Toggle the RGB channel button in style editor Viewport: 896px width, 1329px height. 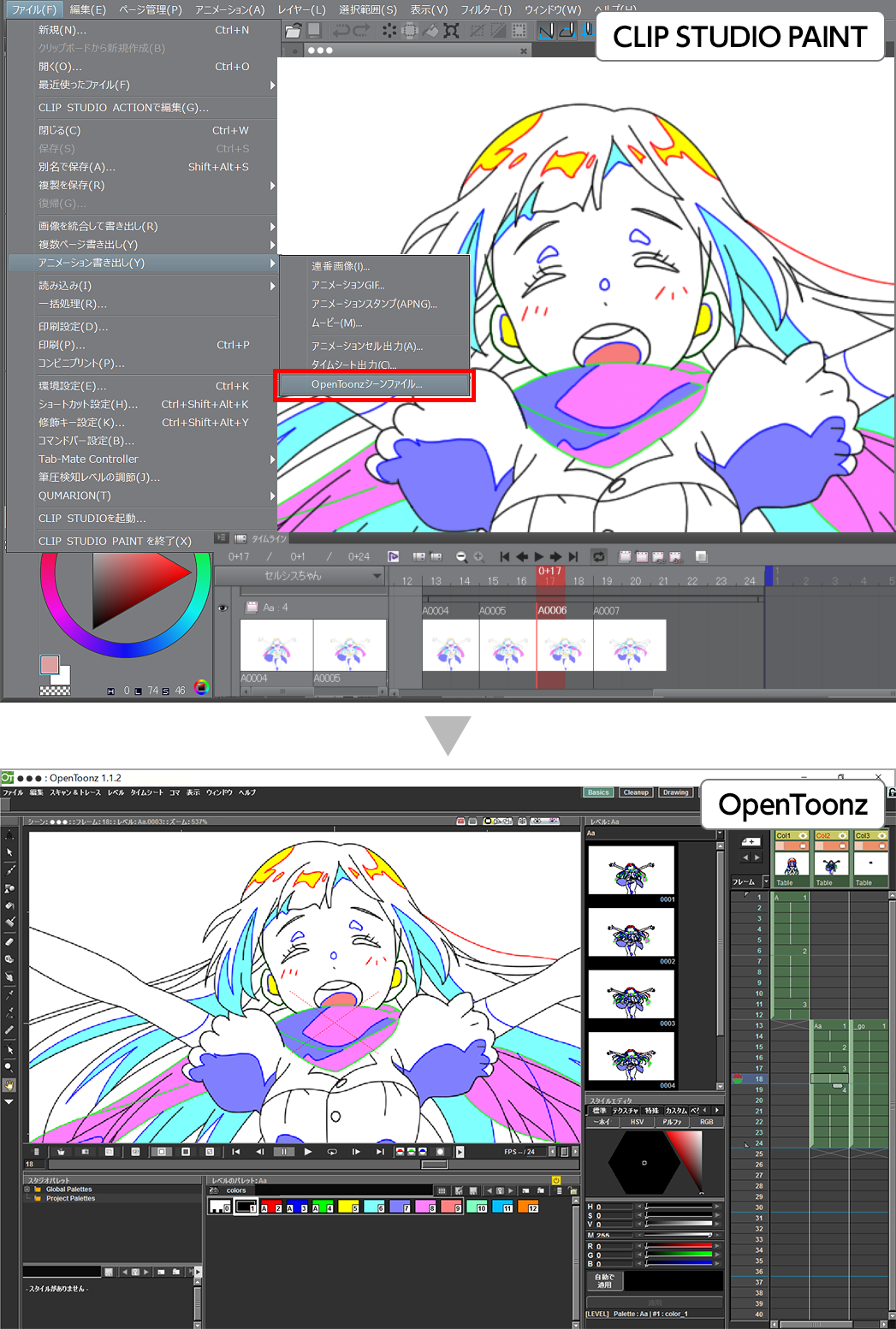(707, 1122)
